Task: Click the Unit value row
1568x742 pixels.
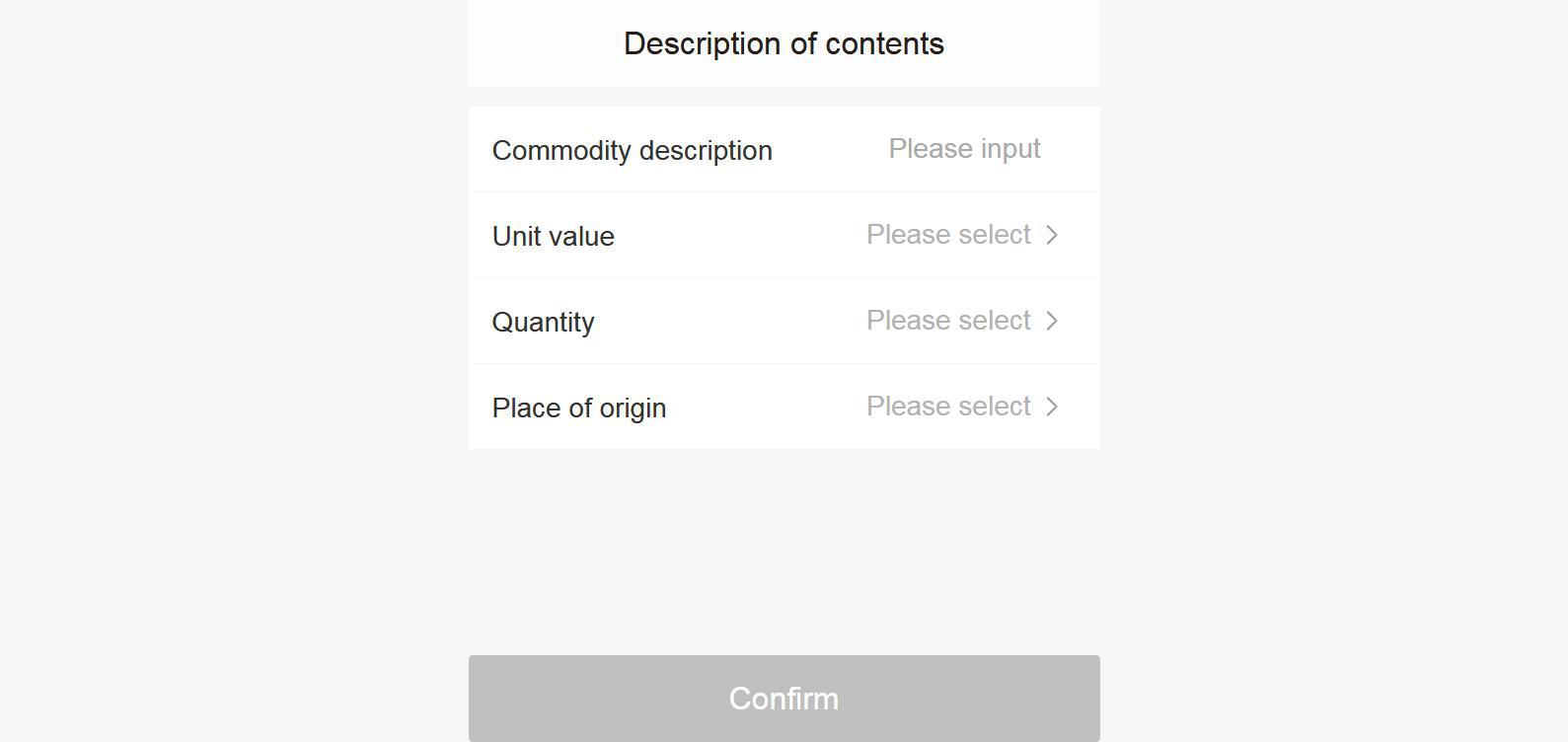Action: 784,235
